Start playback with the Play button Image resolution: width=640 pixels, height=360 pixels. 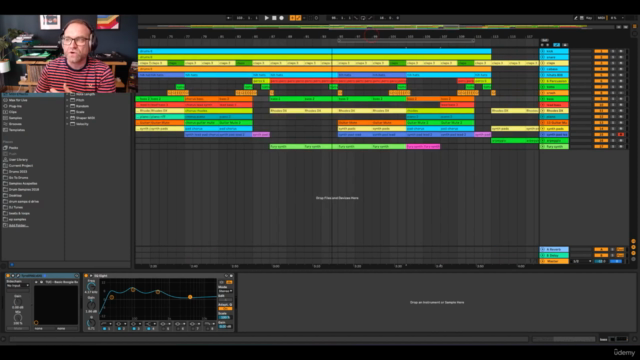point(267,18)
